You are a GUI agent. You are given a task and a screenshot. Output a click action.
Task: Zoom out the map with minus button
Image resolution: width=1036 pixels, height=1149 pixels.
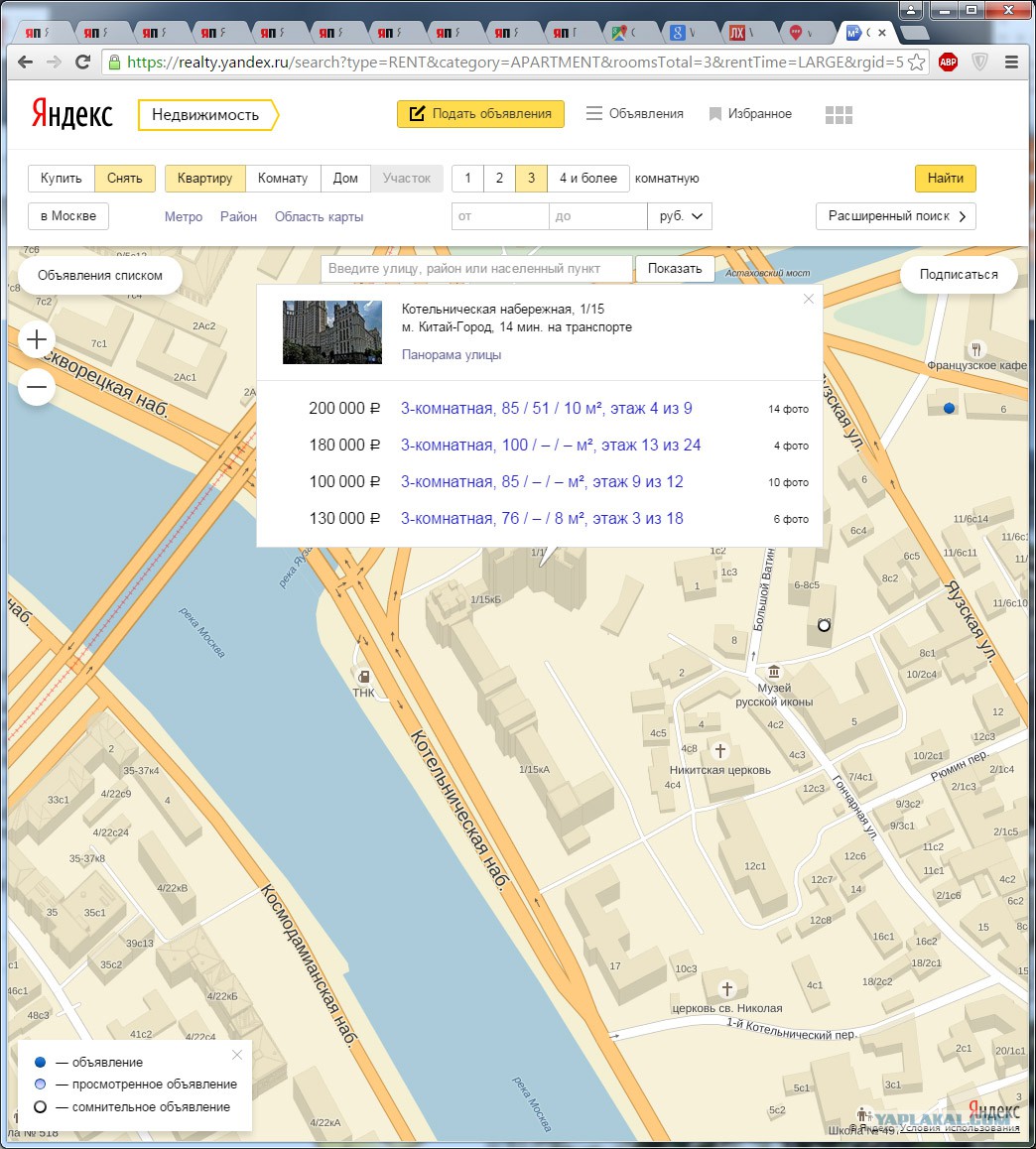[x=37, y=387]
